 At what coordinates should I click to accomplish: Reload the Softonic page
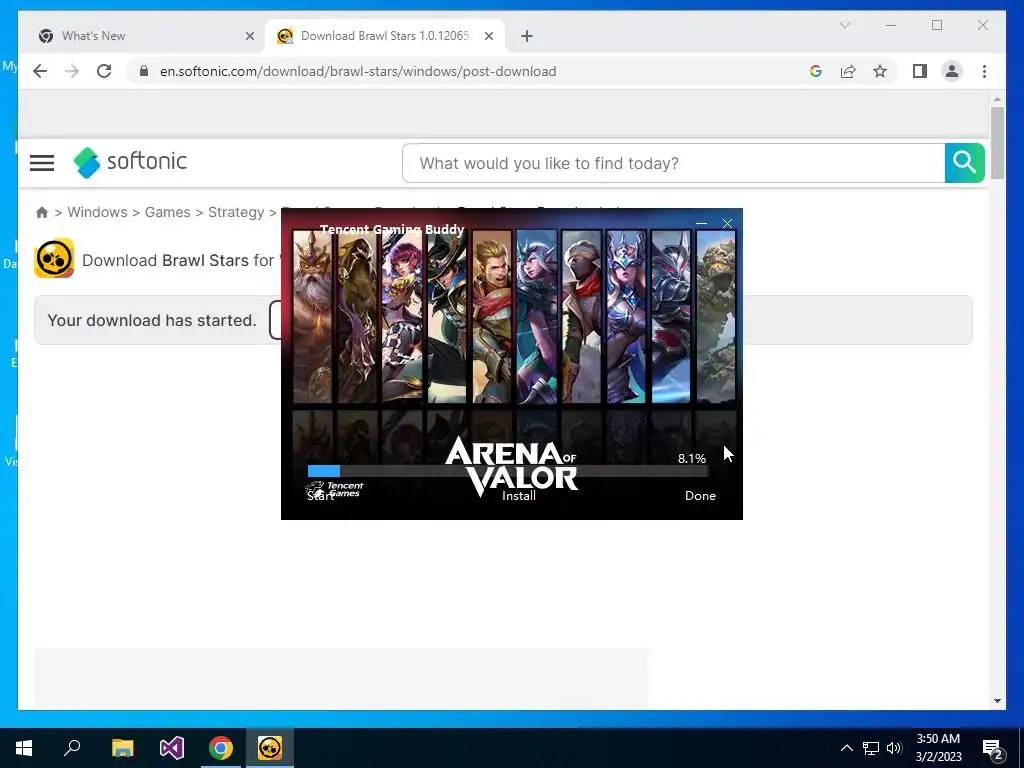point(104,71)
